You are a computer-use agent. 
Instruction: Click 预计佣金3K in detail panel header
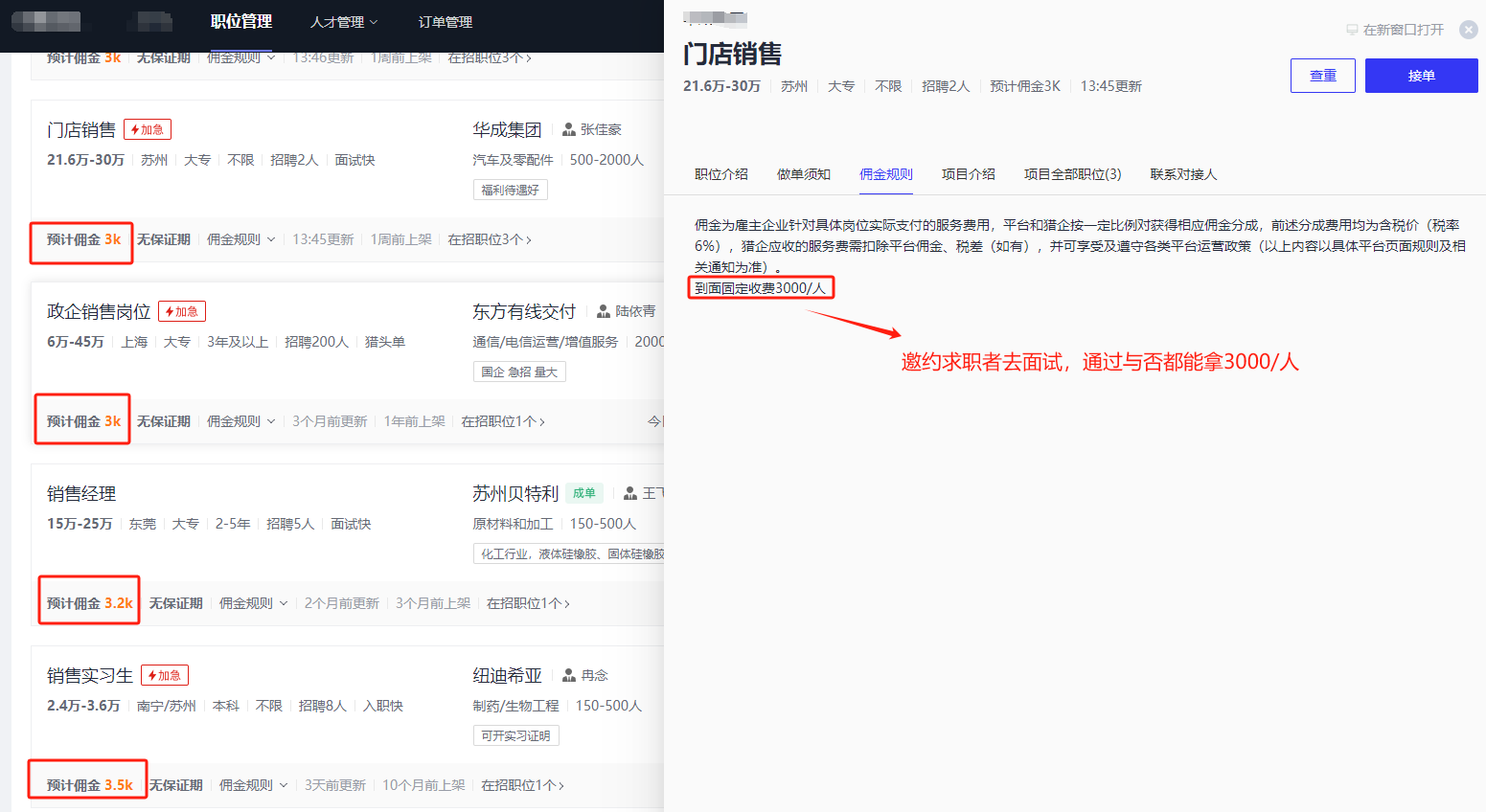pyautogui.click(x=1025, y=86)
